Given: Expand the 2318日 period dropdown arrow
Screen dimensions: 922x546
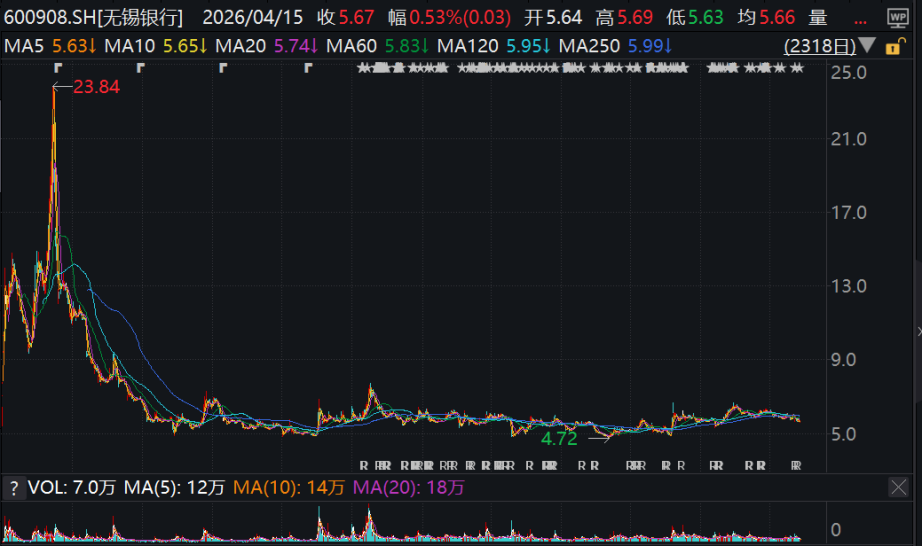Looking at the screenshot, I should (867, 46).
